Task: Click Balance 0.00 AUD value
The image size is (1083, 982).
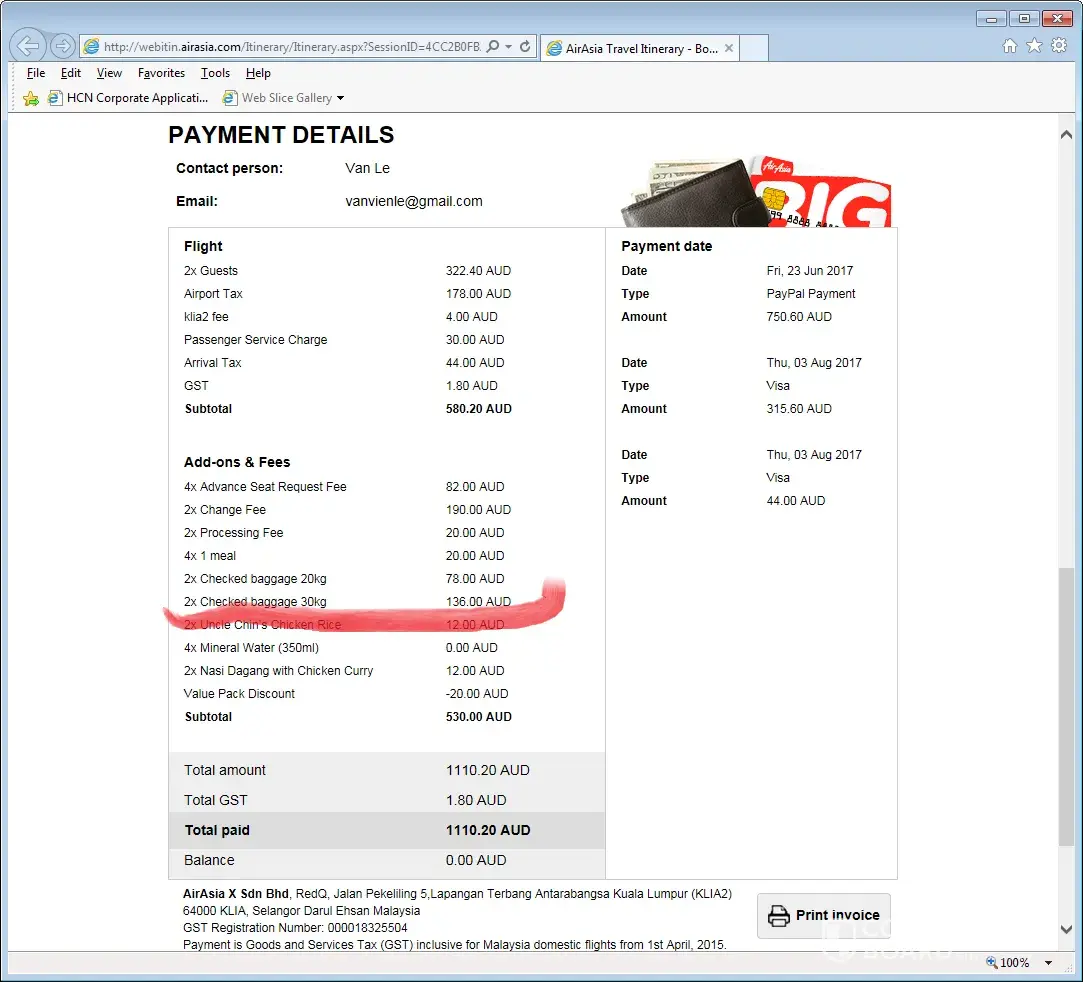Action: [476, 860]
